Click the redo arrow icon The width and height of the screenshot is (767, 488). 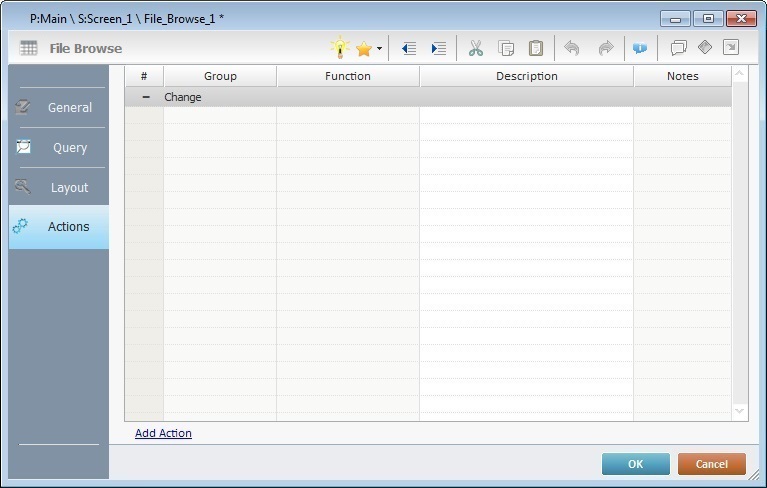(x=605, y=48)
